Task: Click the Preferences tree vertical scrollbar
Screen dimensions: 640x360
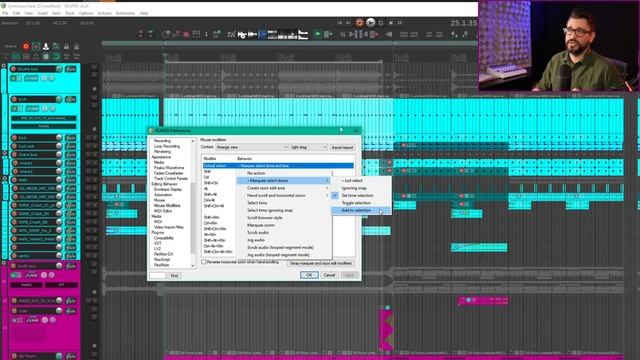Action: click(x=193, y=218)
